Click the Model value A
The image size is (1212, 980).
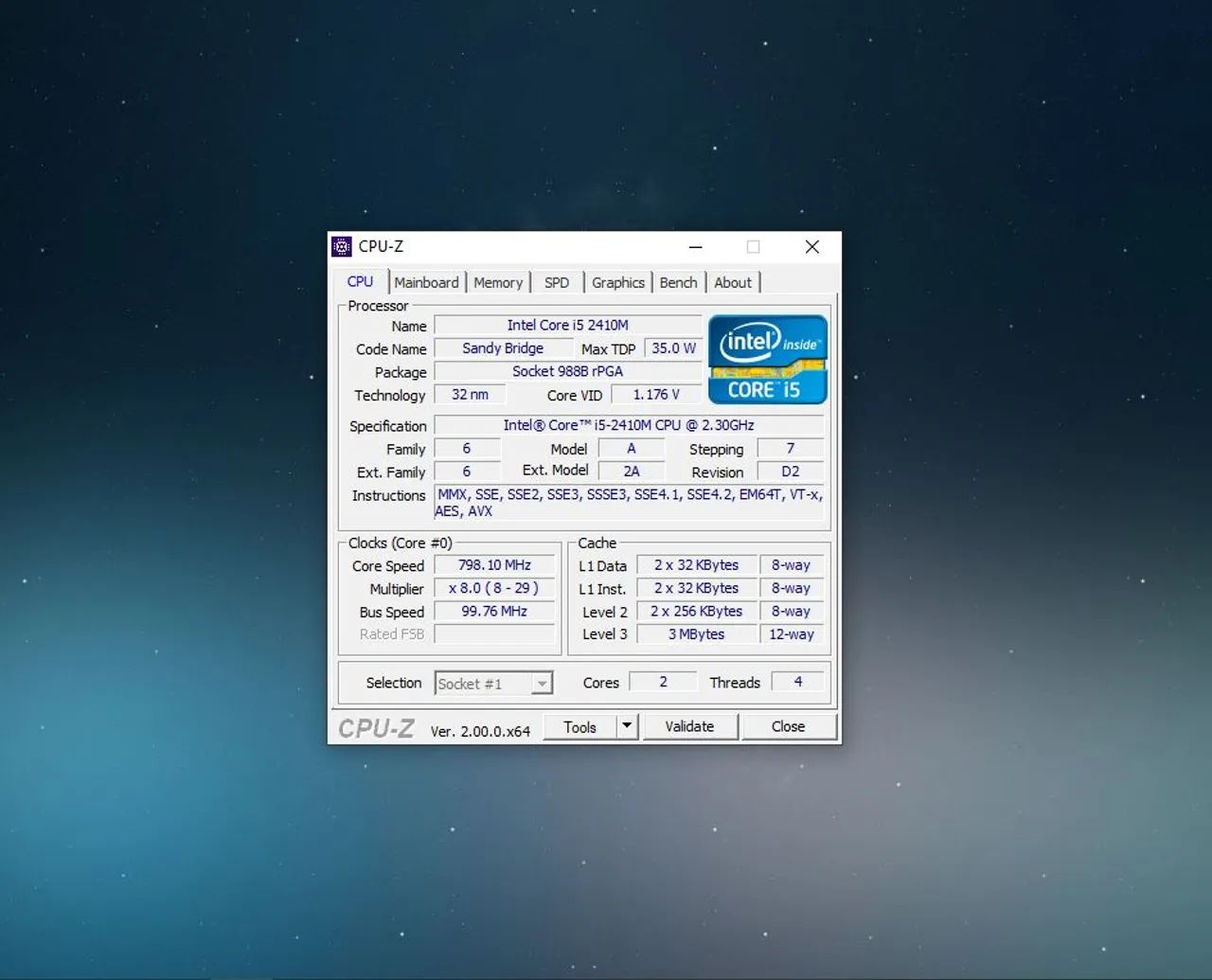[x=632, y=449]
